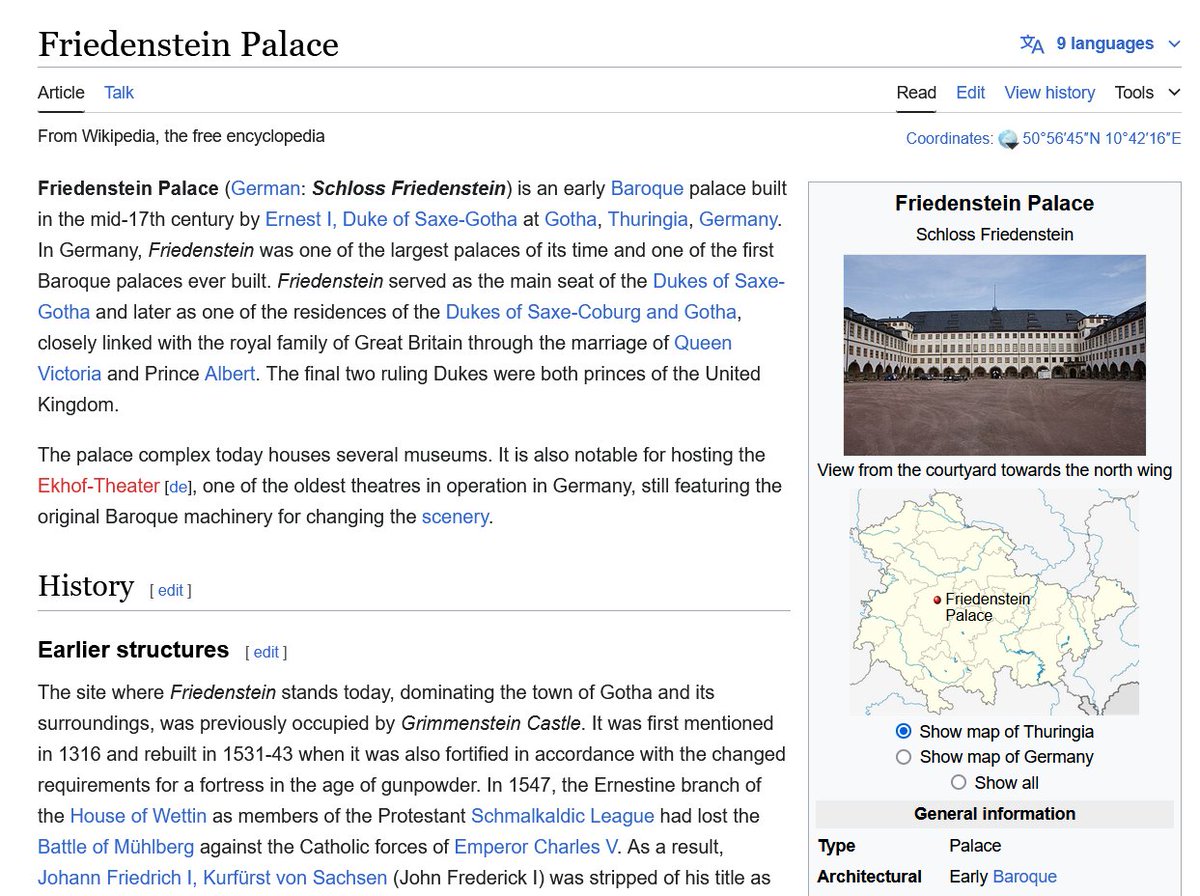Image resolution: width=1200 pixels, height=896 pixels.
Task: Edit the Earlier structures section
Action: click(266, 652)
